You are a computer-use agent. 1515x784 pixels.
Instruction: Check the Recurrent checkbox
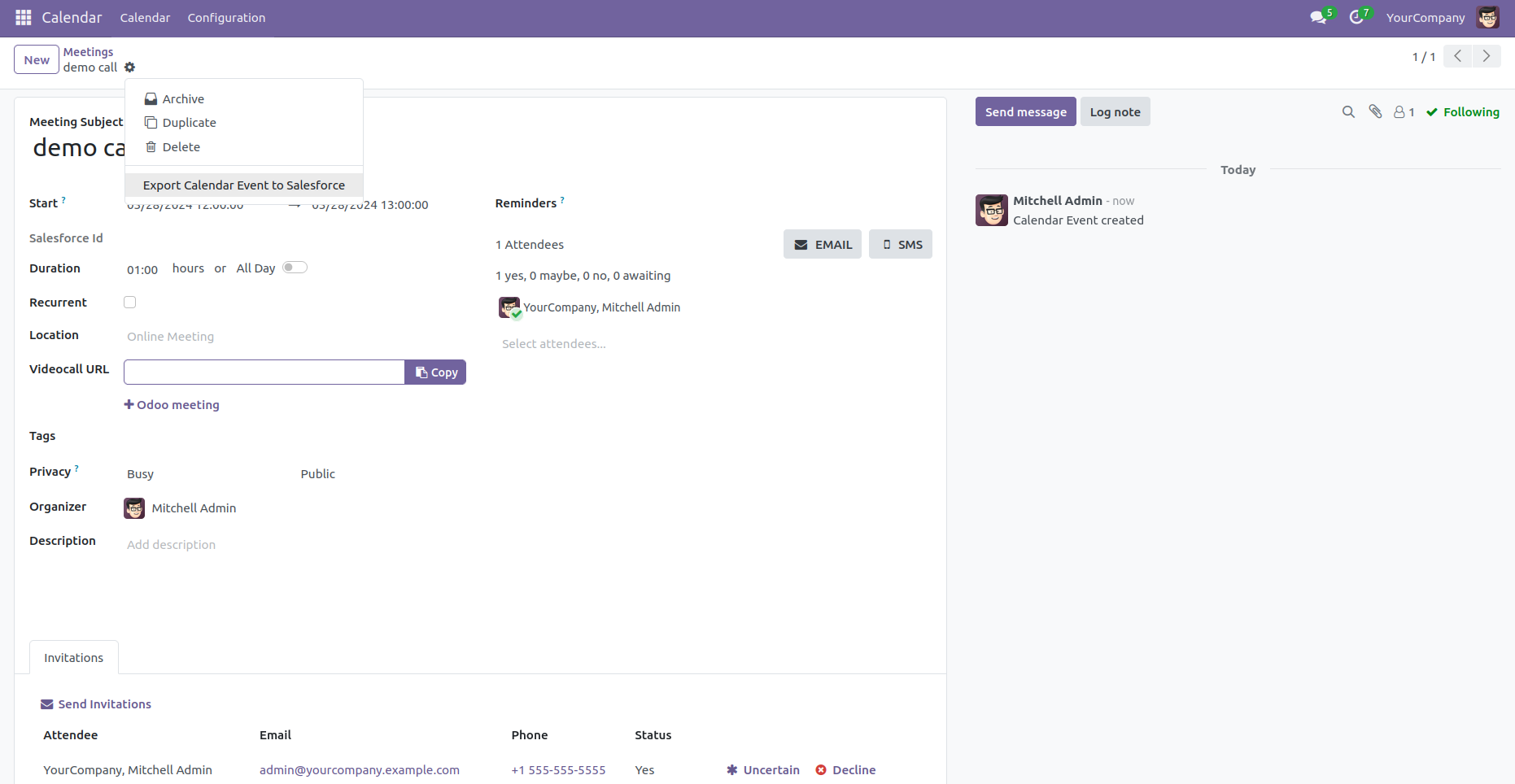click(x=129, y=303)
